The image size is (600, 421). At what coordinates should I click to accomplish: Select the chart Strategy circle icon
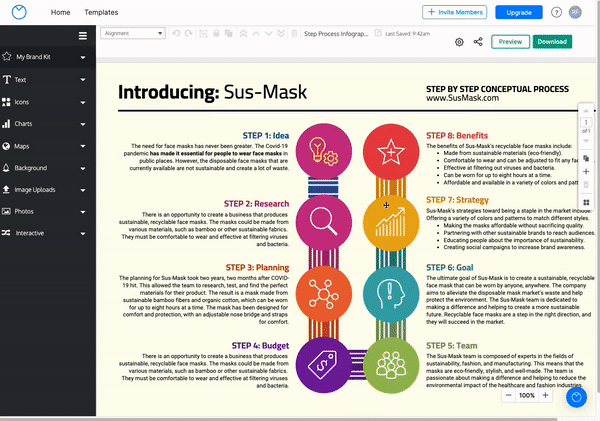click(391, 222)
